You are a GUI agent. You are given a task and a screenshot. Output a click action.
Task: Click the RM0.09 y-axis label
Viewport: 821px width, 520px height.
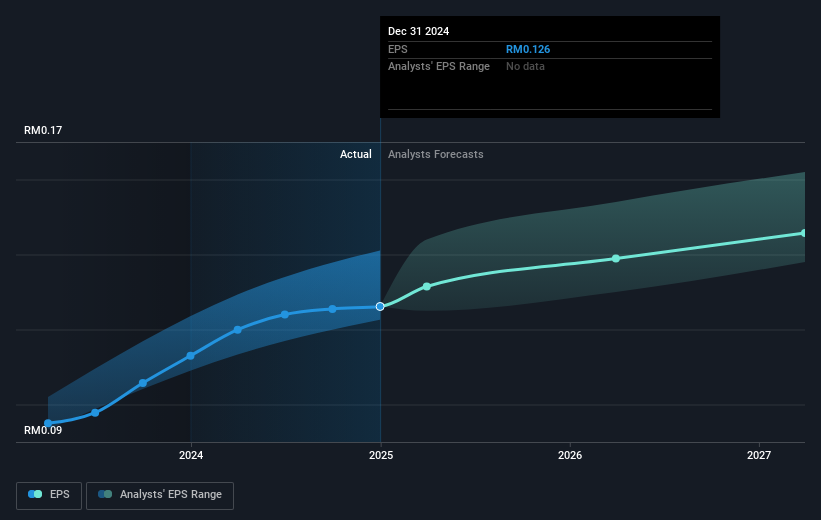(x=43, y=430)
